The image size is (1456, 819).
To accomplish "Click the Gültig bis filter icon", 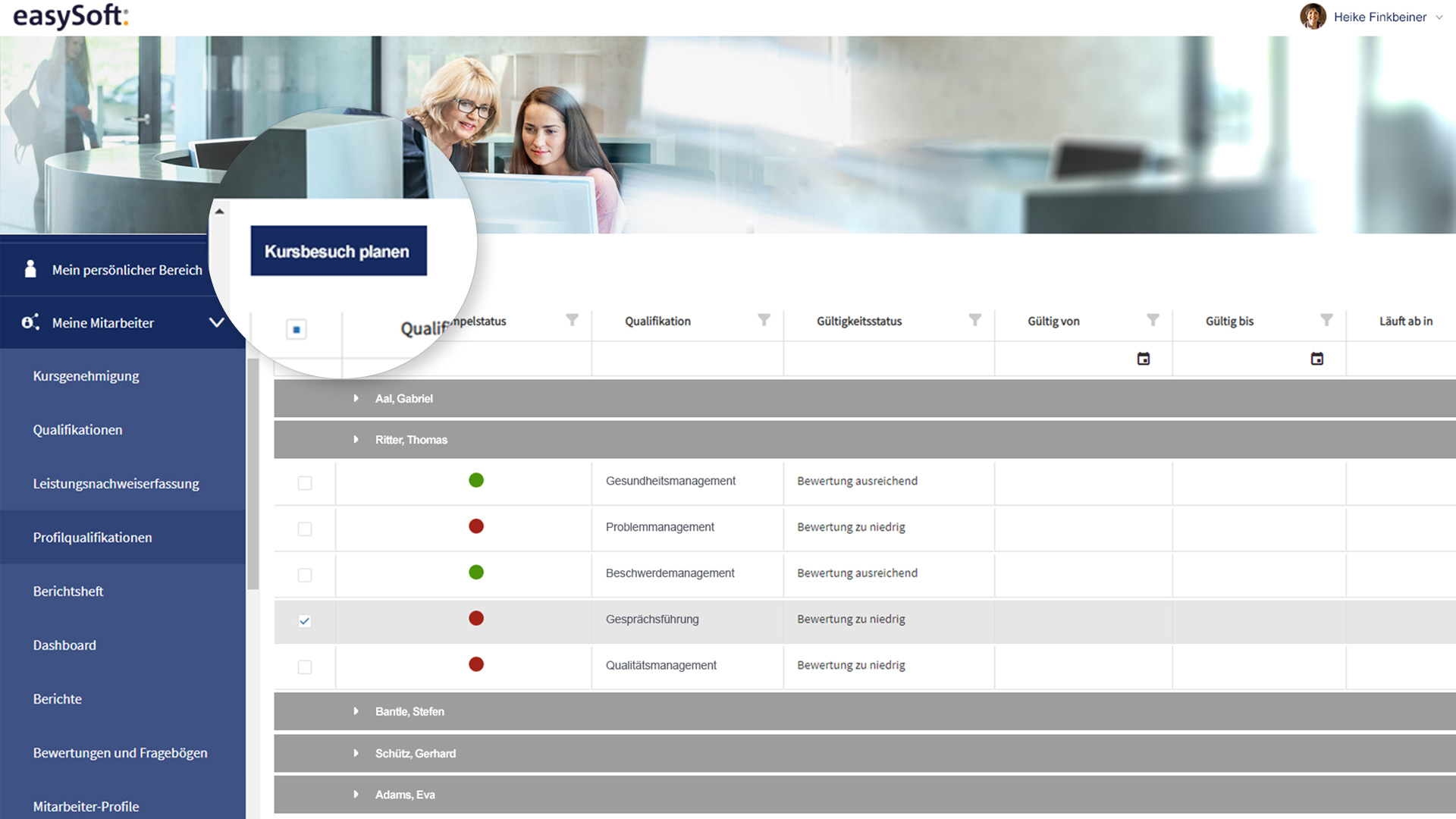I will click(1326, 320).
